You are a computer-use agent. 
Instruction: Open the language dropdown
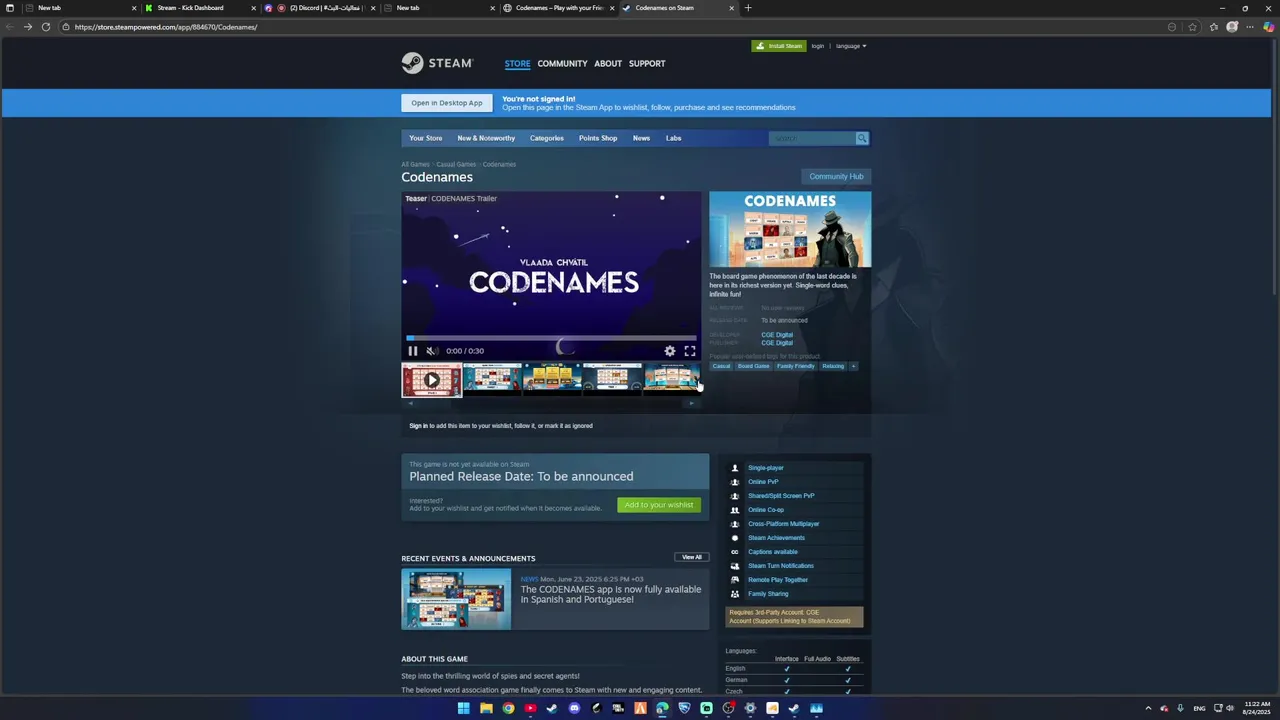pos(851,46)
